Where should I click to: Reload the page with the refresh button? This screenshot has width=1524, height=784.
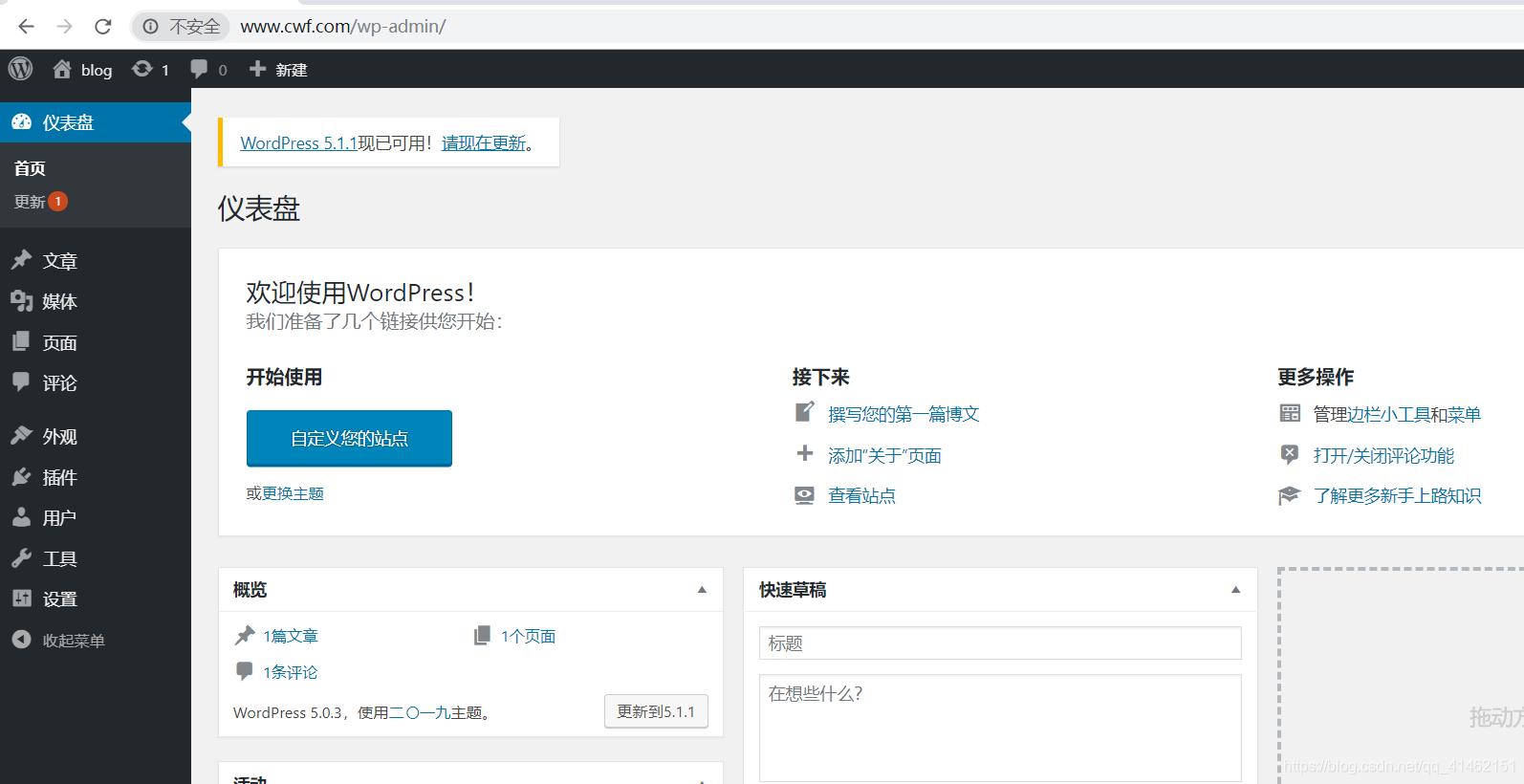click(x=103, y=26)
